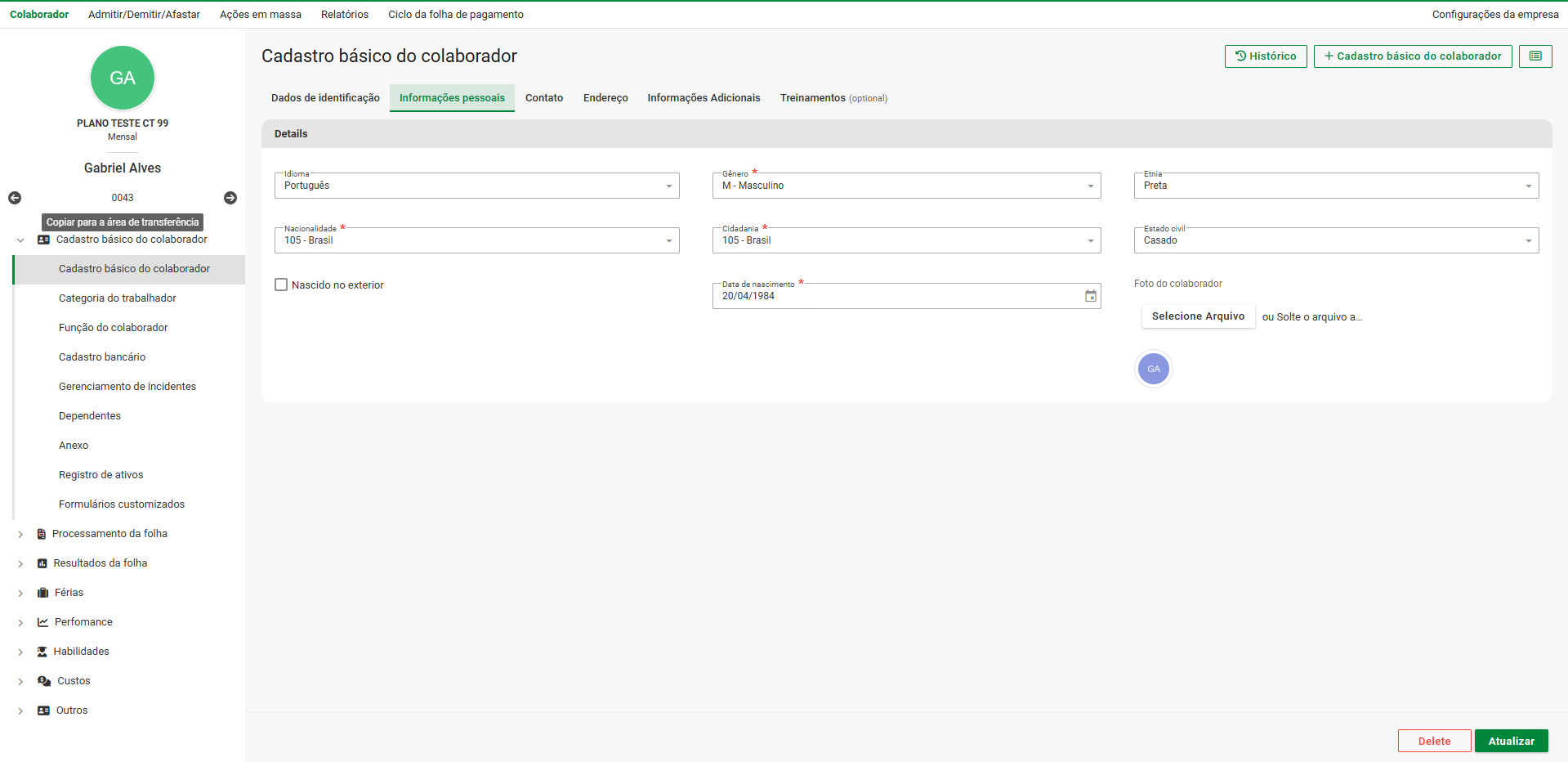
Task: Open the calendar picker for birth date
Action: point(1090,296)
